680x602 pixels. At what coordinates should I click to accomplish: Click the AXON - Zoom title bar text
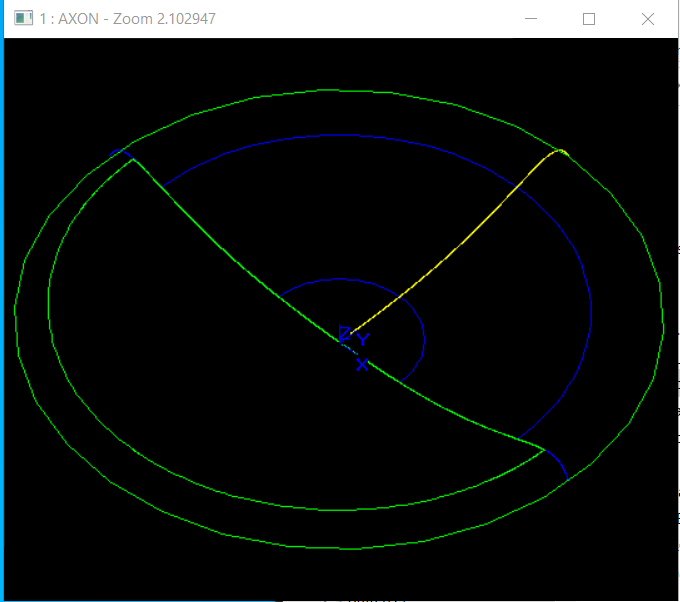click(x=127, y=19)
